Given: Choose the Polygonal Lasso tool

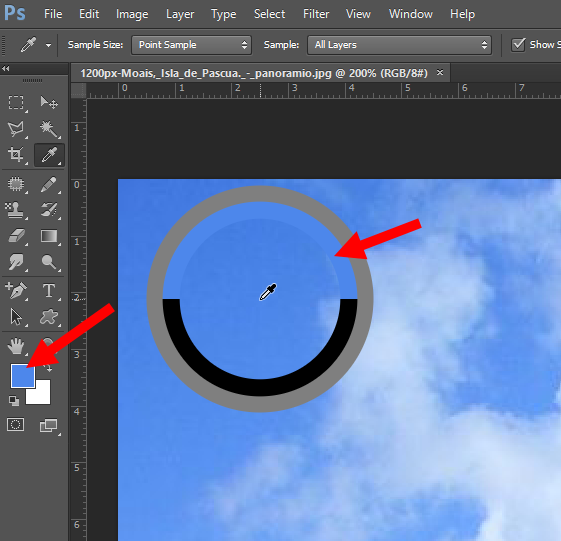Looking at the screenshot, I should click(16, 129).
